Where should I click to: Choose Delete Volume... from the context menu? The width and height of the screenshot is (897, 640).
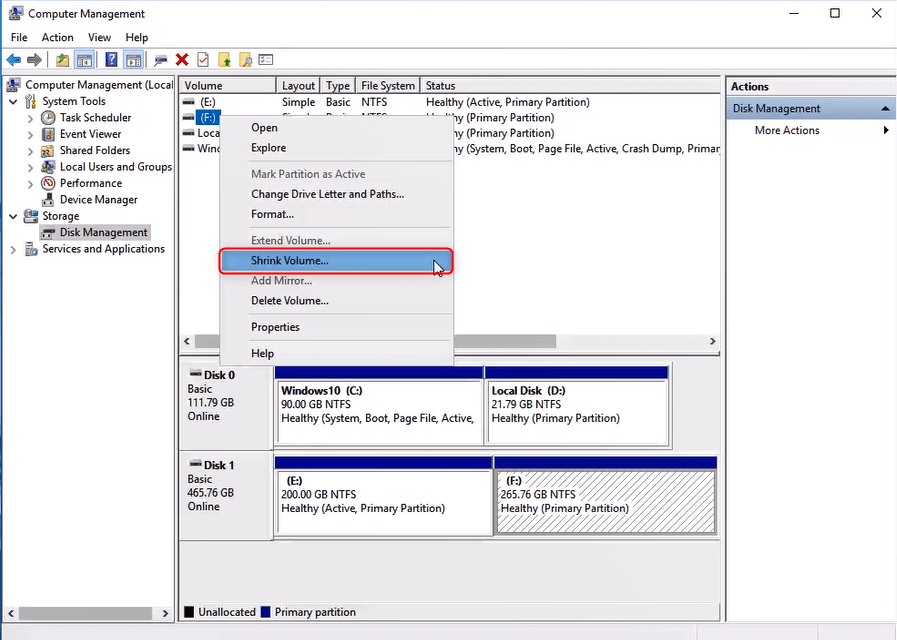[337, 301]
